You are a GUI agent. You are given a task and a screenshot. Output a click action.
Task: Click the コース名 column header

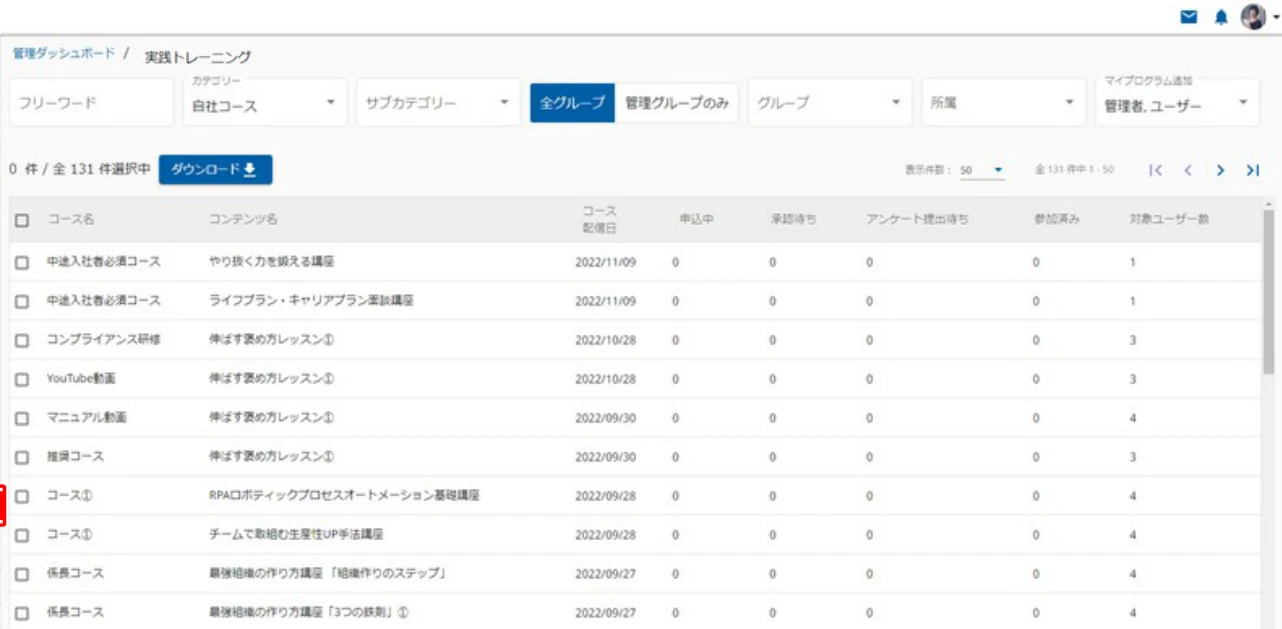[70, 220]
